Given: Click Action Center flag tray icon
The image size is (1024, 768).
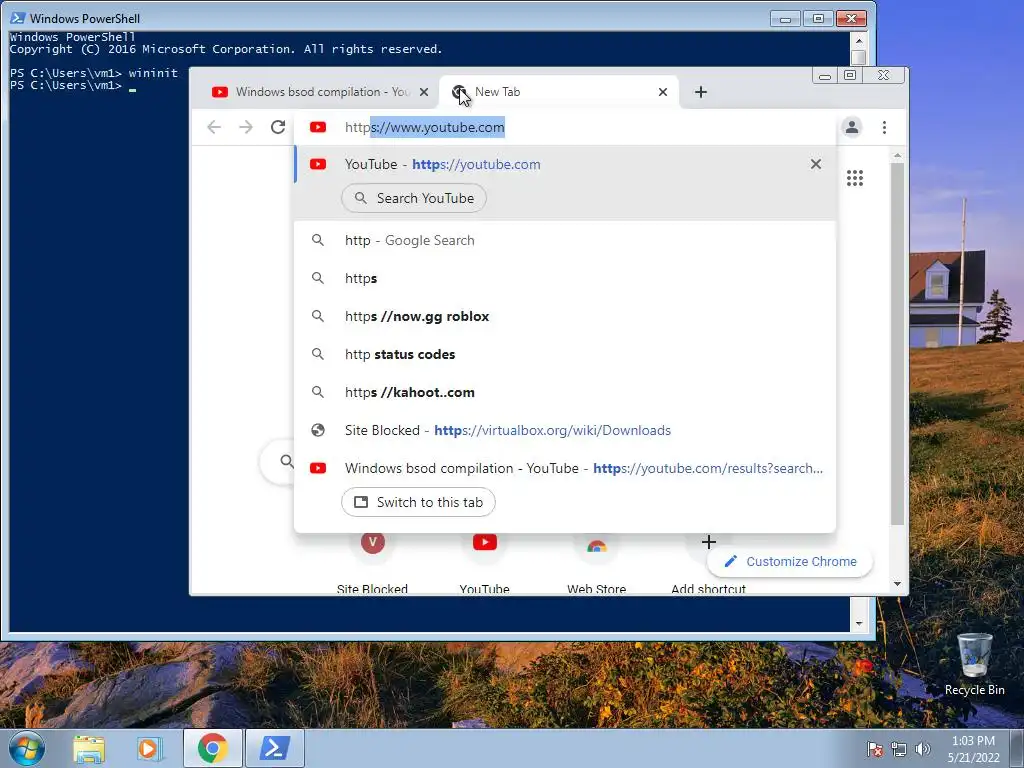Looking at the screenshot, I should (x=874, y=749).
